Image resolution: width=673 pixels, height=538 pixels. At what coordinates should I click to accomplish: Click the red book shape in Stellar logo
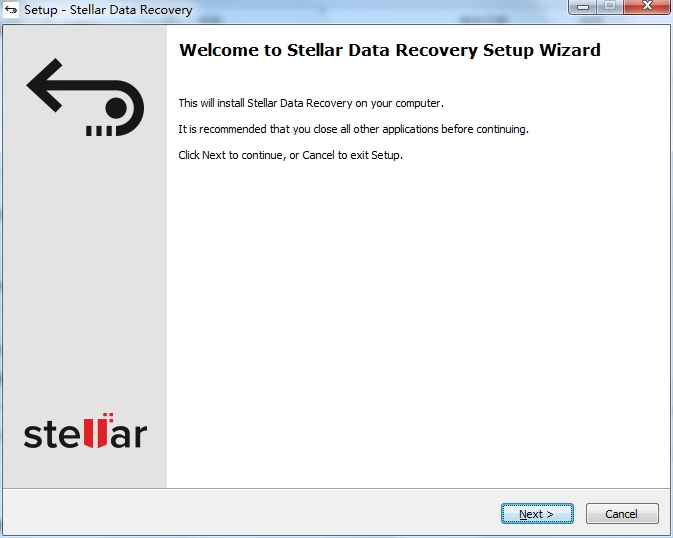click(98, 431)
